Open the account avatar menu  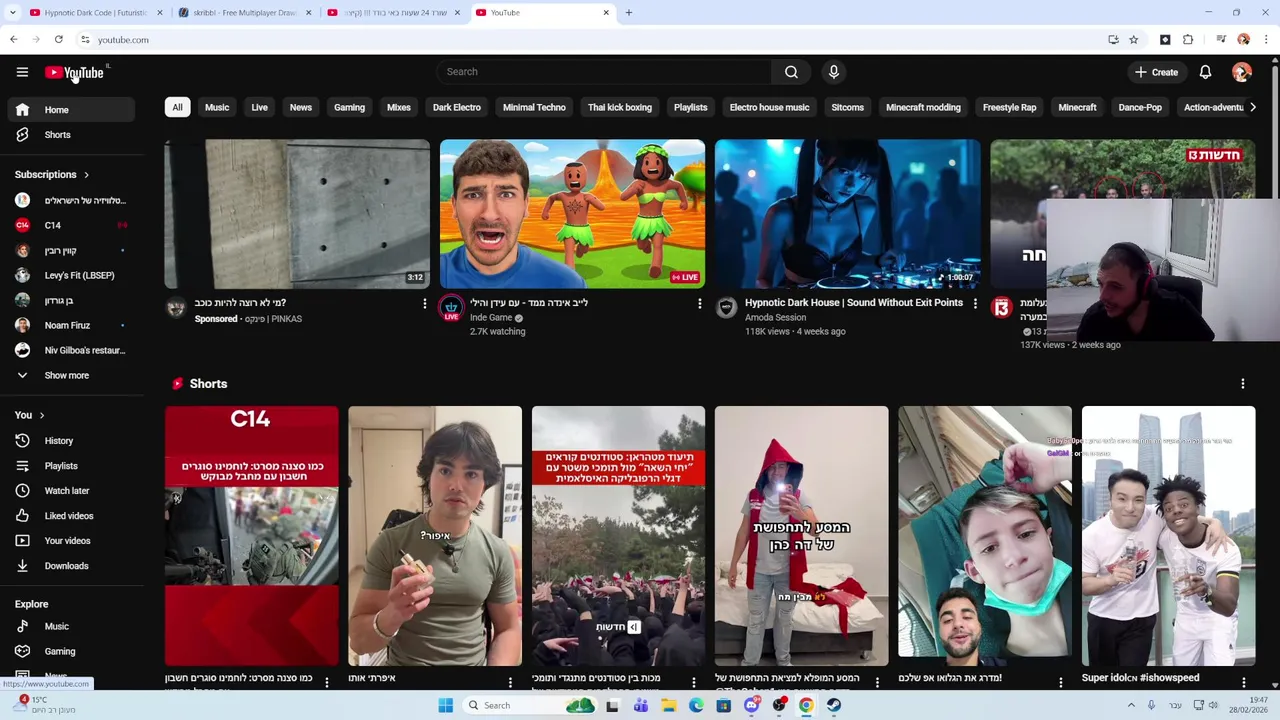click(x=1242, y=72)
